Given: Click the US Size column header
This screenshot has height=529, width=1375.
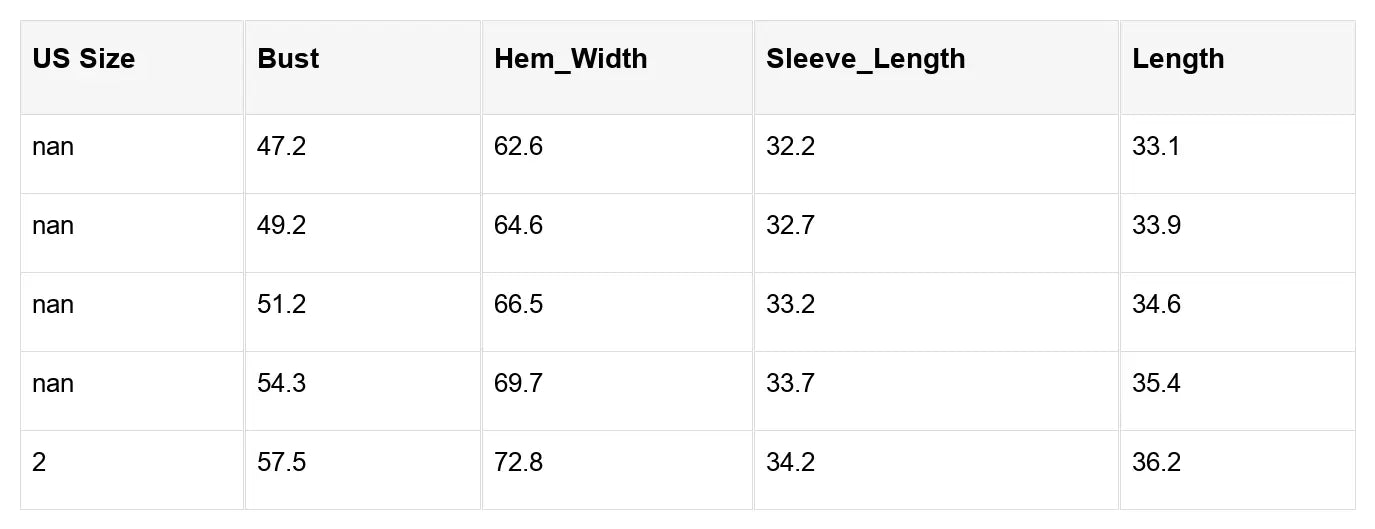Looking at the screenshot, I should [x=83, y=59].
